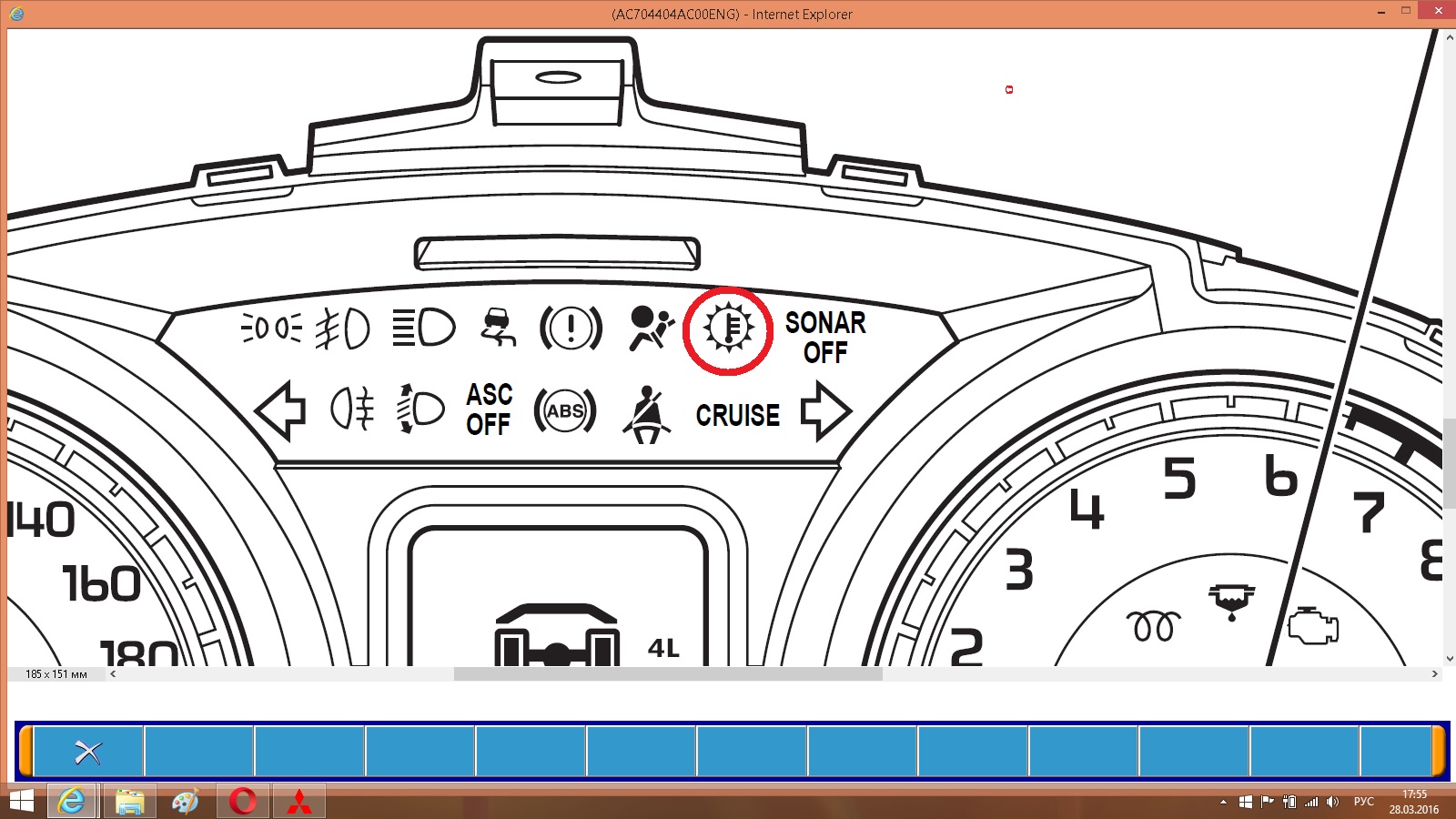Click the vertical scrollbar down arrow
The width and height of the screenshot is (1456, 819).
click(1449, 659)
